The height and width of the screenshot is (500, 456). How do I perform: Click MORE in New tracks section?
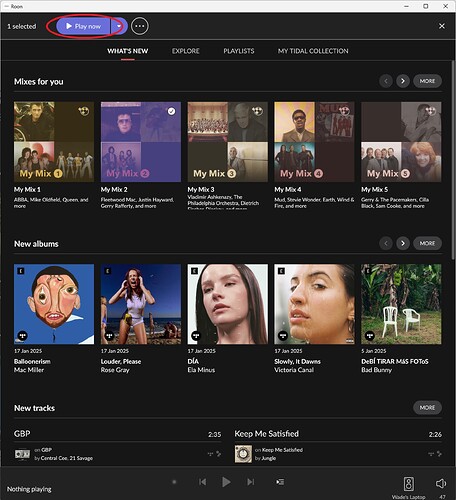[x=427, y=408]
